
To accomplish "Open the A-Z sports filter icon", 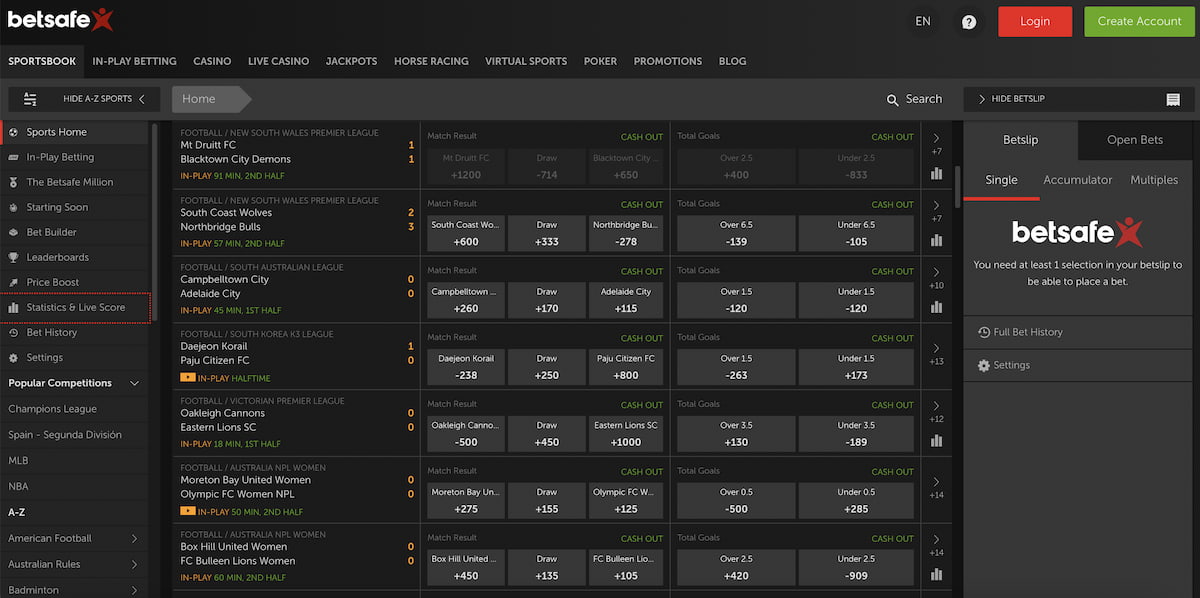I will [x=30, y=99].
